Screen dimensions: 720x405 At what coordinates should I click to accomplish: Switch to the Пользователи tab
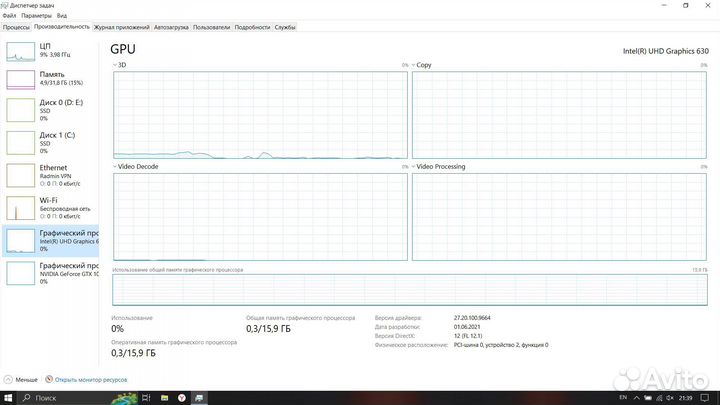211,27
